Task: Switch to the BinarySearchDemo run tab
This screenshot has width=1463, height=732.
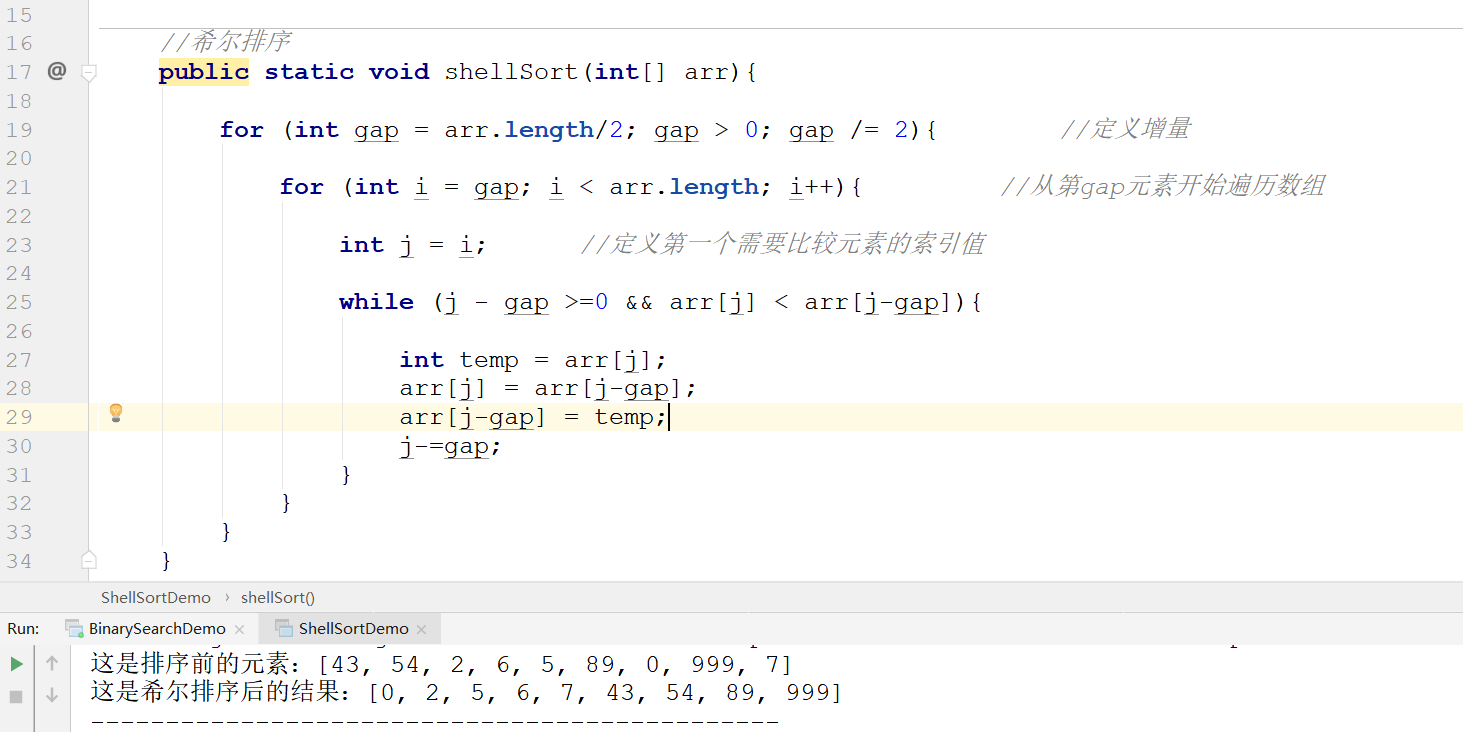Action: 157,628
